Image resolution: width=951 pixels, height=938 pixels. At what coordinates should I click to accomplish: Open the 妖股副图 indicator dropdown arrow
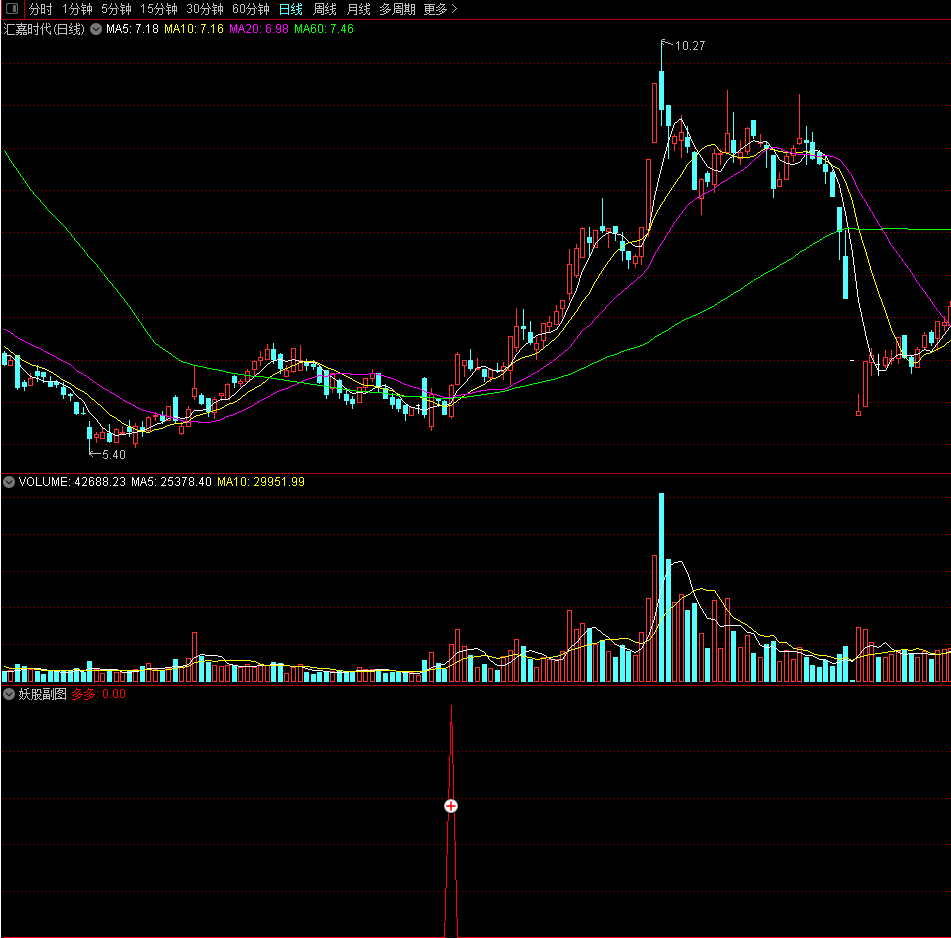(x=9, y=694)
